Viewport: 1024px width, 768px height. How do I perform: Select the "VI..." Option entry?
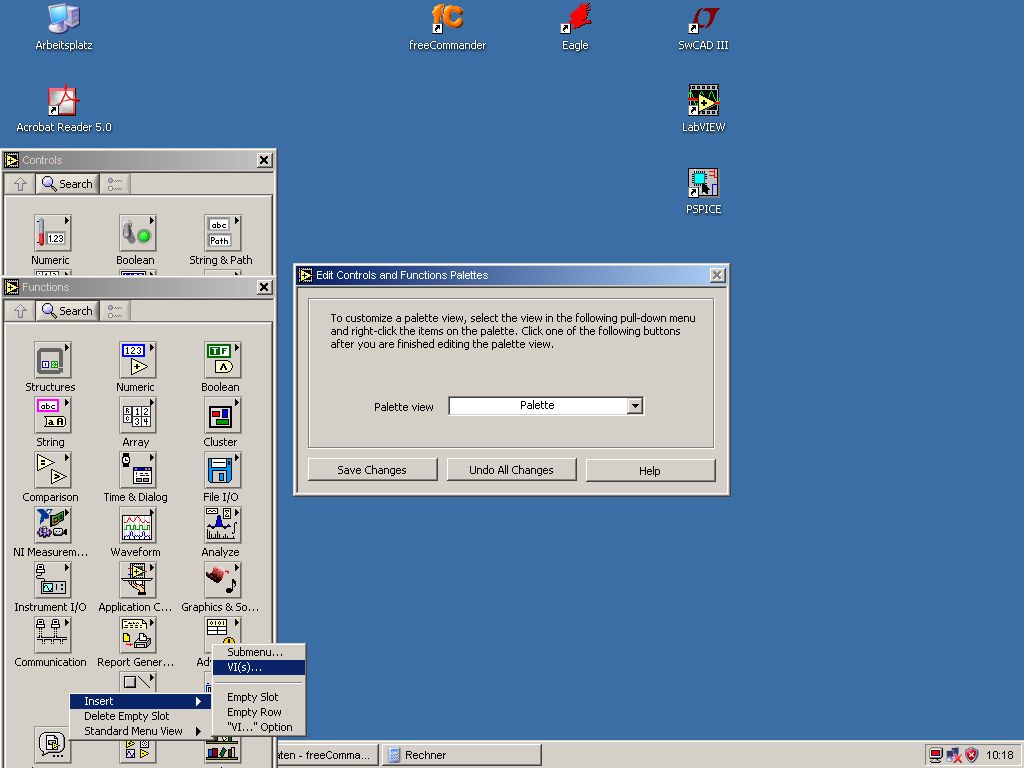(259, 727)
